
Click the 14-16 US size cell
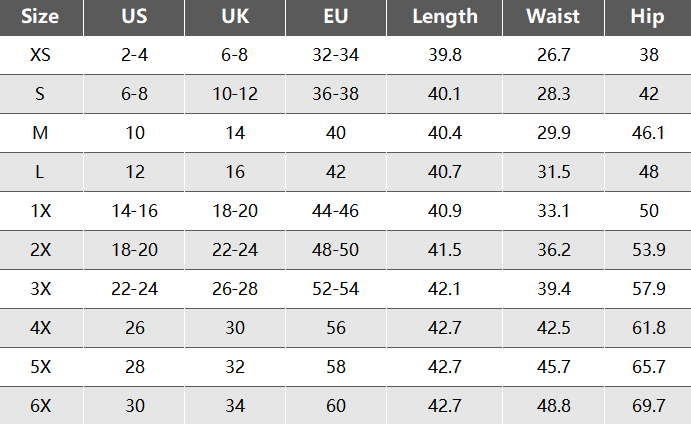pyautogui.click(x=134, y=211)
